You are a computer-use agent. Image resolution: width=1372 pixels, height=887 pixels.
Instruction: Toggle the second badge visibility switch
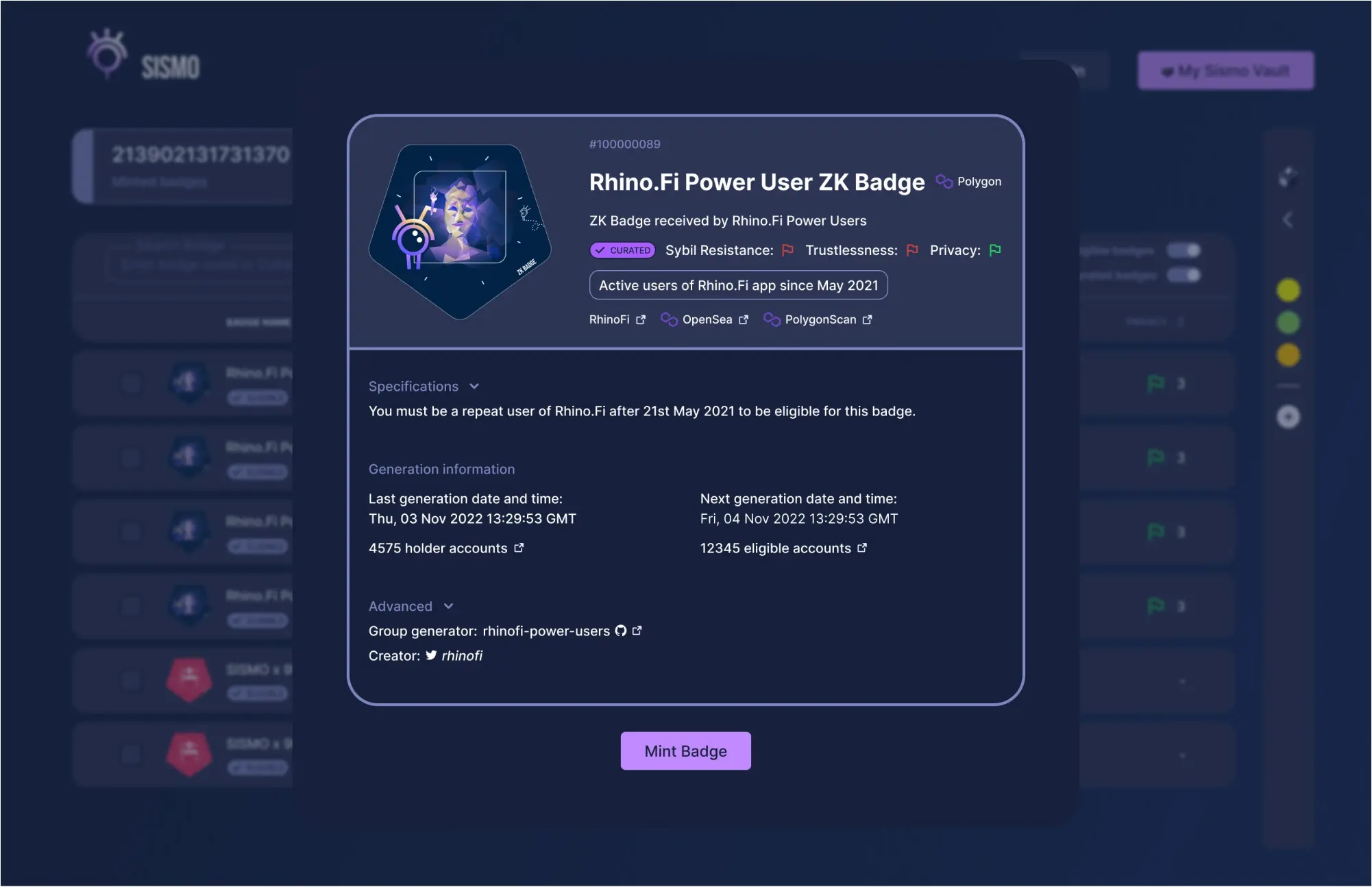(x=1185, y=276)
